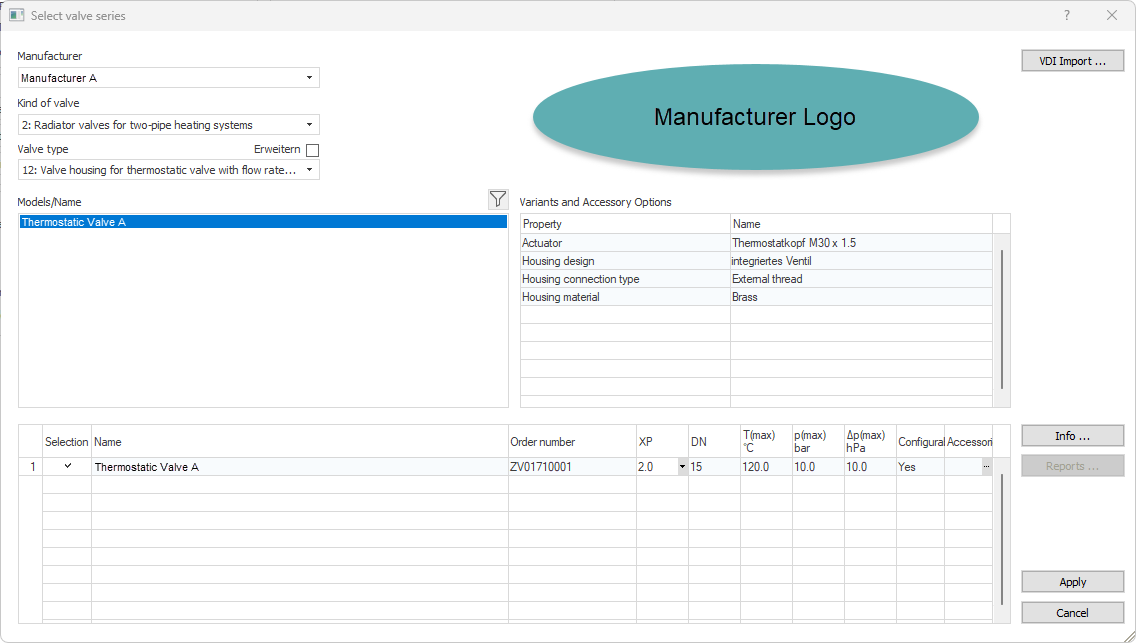The image size is (1136, 643).
Task: Click the T(max) °C column header
Action: pyautogui.click(x=767, y=442)
